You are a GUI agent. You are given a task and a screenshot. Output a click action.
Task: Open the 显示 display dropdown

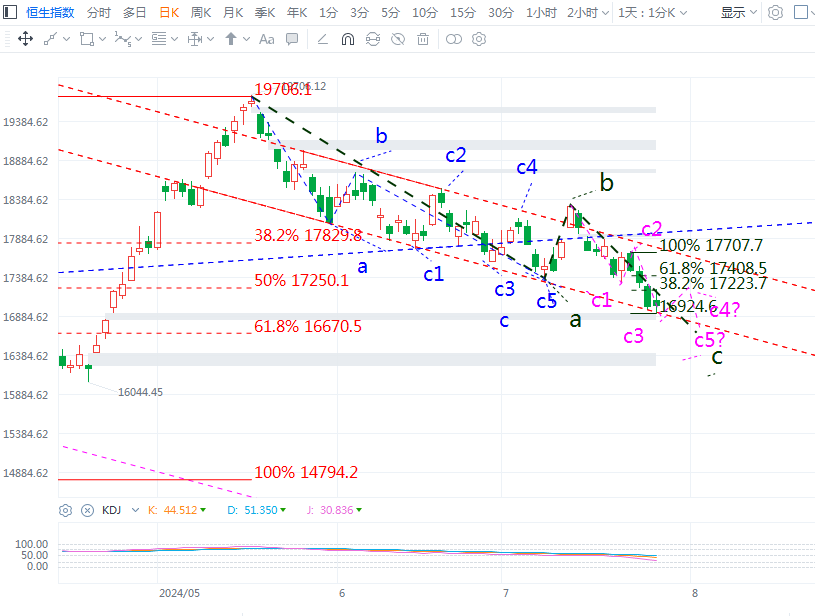tap(739, 12)
